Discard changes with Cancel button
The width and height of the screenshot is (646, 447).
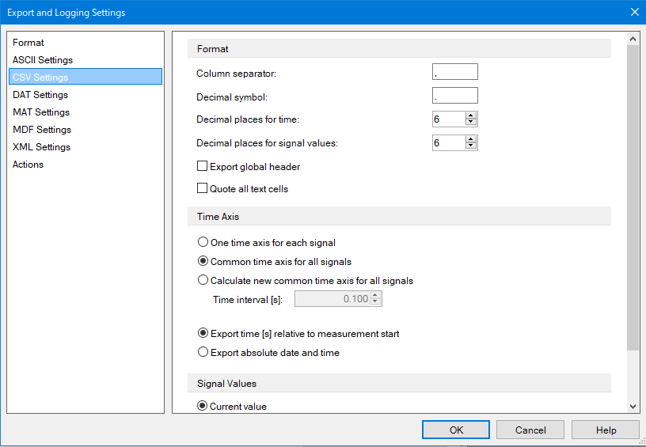[x=530, y=430]
